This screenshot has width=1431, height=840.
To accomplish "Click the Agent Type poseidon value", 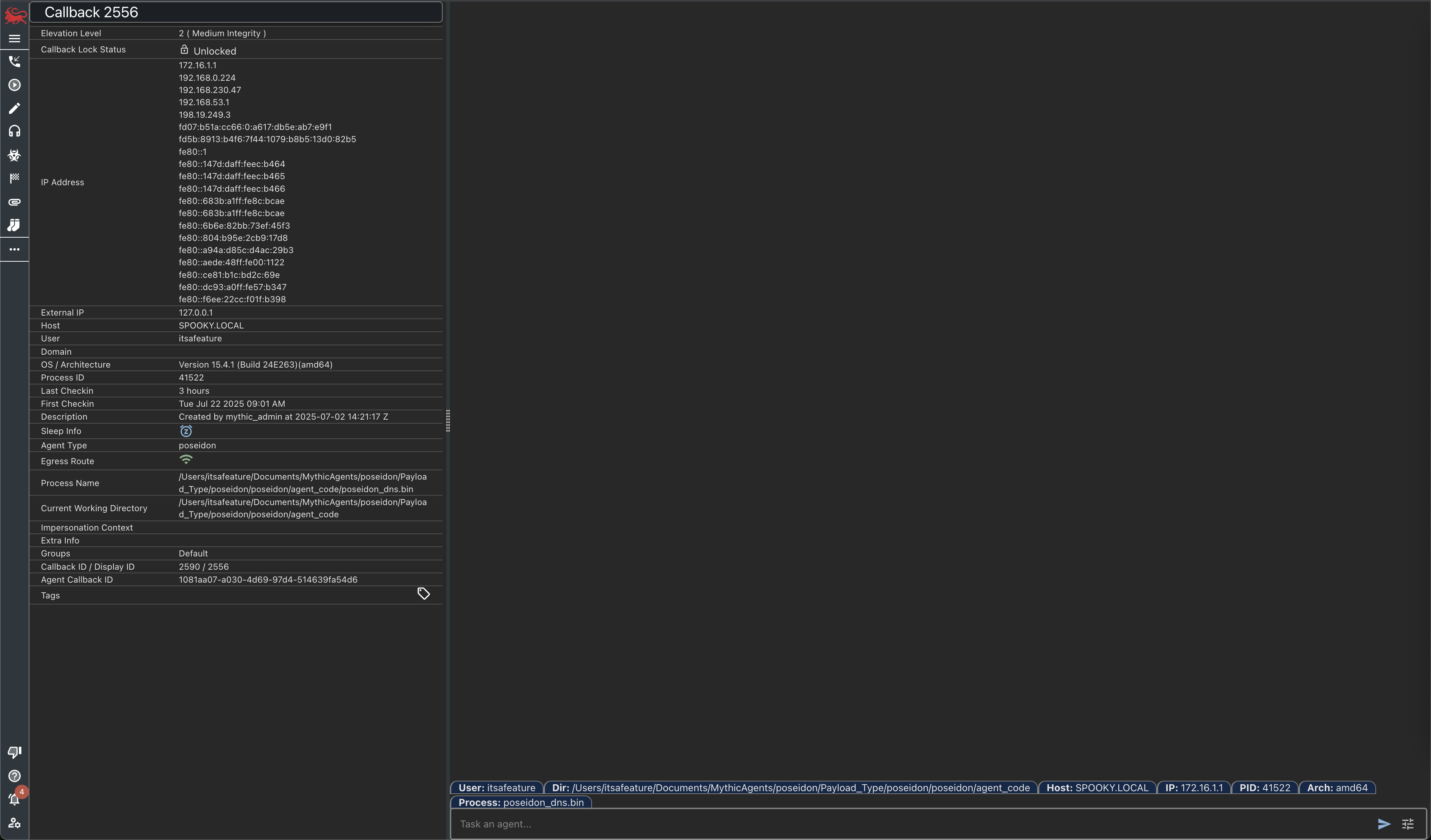I will (x=197, y=445).
